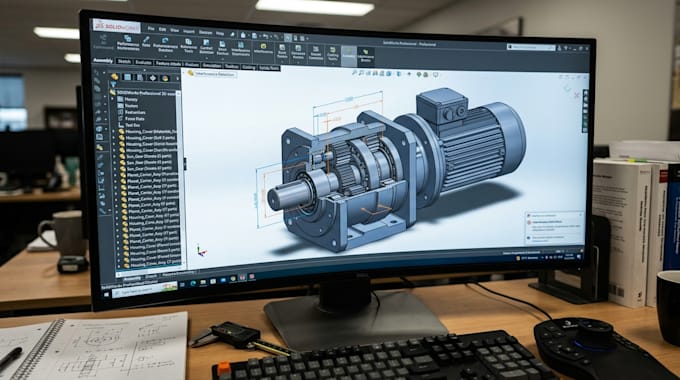
Task: Click the highlighted Select cursor tool icon
Action: [x=288, y=38]
